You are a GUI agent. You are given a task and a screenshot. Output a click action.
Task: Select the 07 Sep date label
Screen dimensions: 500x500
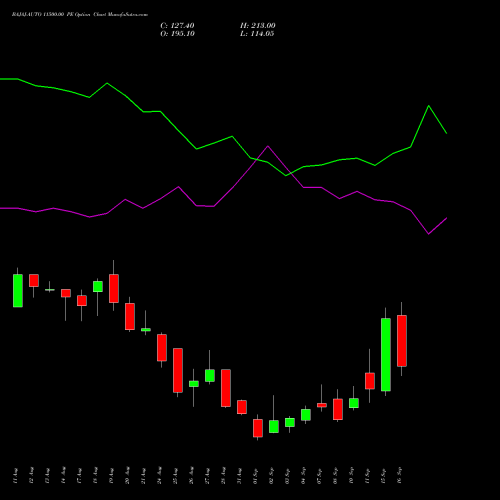(x=319, y=475)
